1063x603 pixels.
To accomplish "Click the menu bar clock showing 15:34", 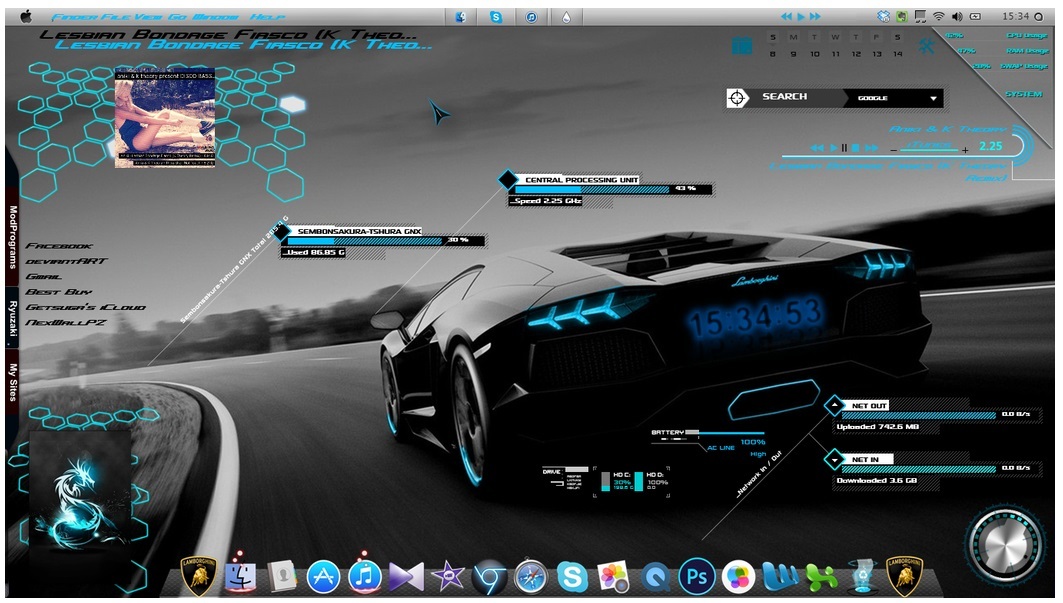I will pyautogui.click(x=1016, y=16).
